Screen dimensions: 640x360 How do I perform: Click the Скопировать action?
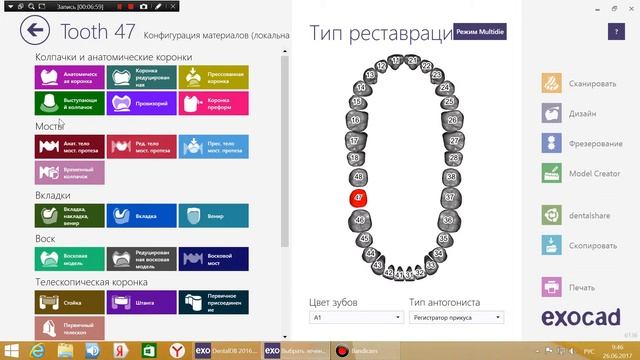click(579, 245)
